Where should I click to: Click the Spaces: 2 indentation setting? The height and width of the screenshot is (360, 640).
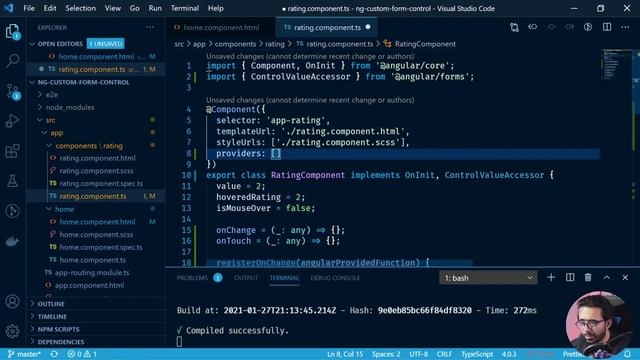[x=386, y=354]
